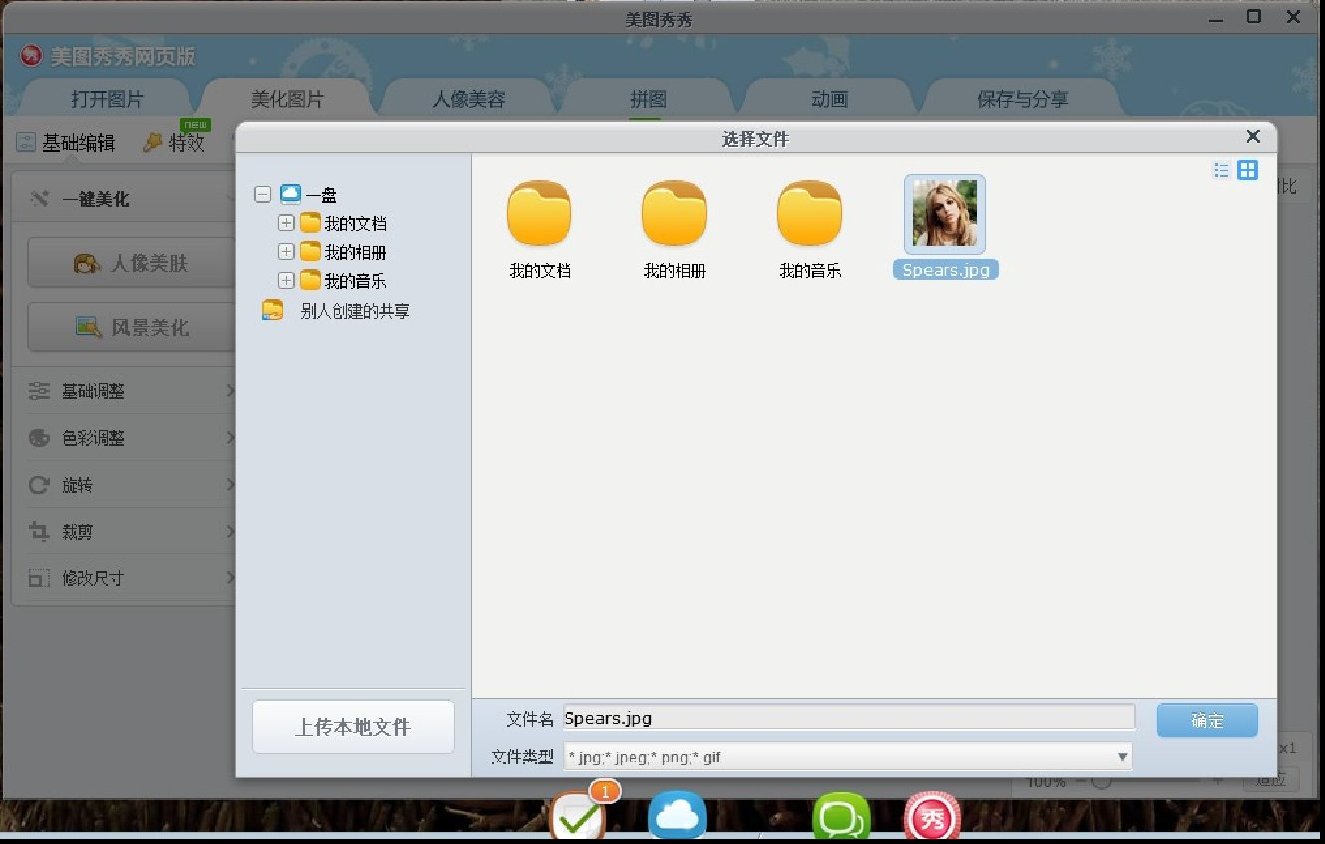Open the 文件类型 dropdown
Viewport: 1325px width, 844px height.
tap(848, 757)
